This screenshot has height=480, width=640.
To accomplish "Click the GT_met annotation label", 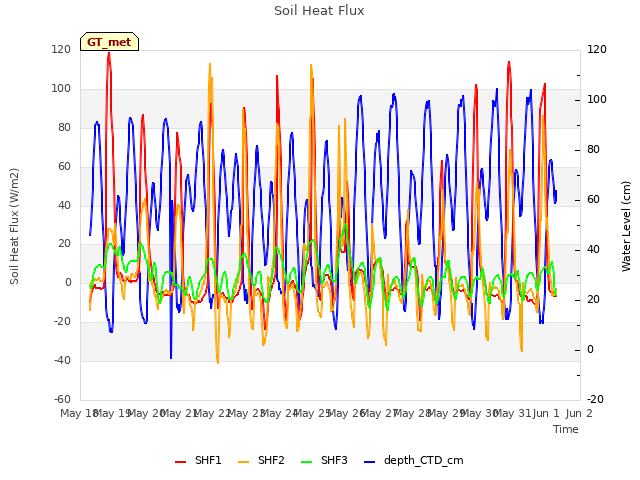I will coord(109,42).
